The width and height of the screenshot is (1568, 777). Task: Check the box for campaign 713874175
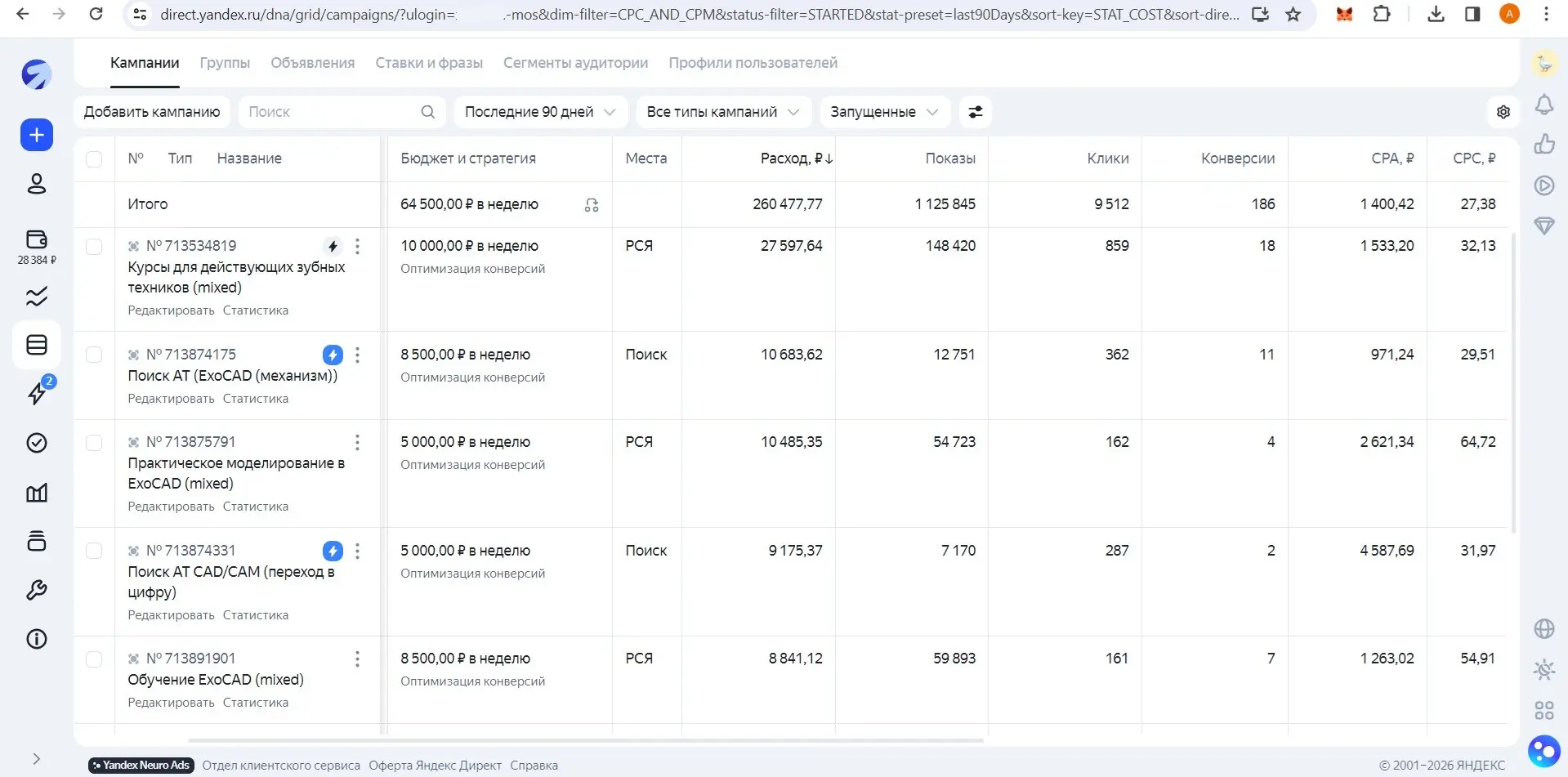pyautogui.click(x=94, y=355)
